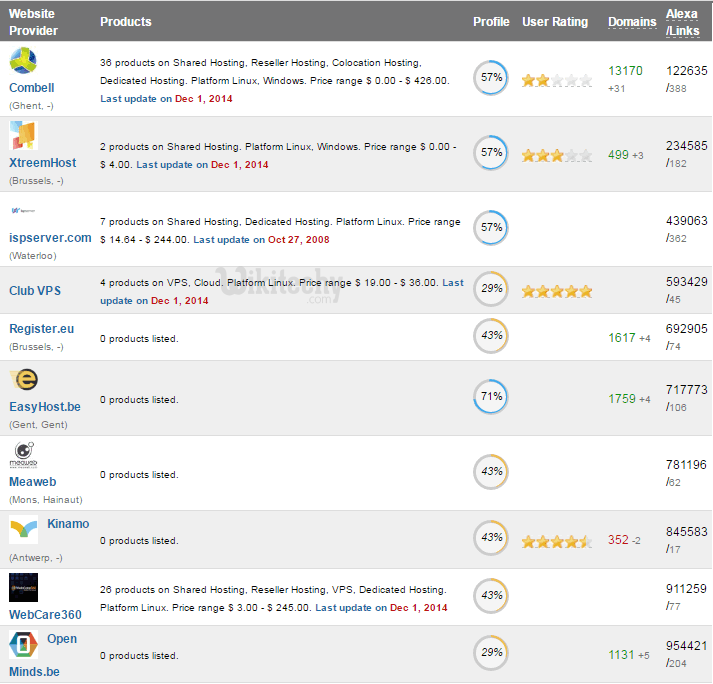The width and height of the screenshot is (713, 684).
Task: Click the Combell logo icon
Action: point(23,60)
